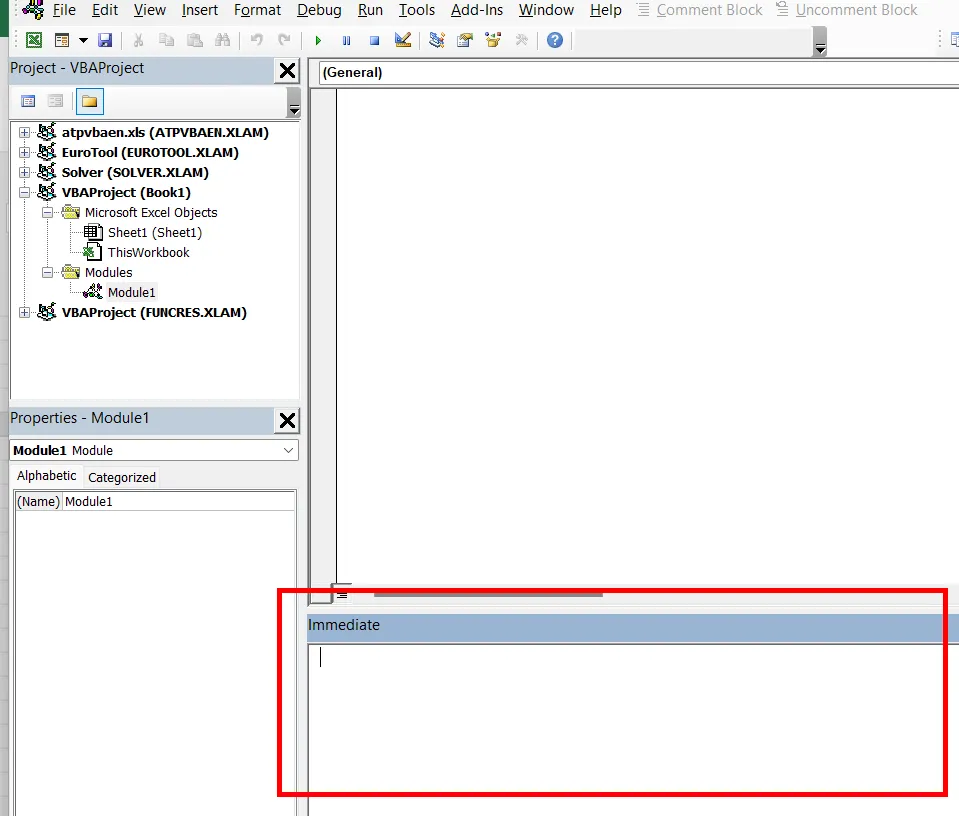
Task: Open the Module1 Module object dropdown
Action: (154, 450)
